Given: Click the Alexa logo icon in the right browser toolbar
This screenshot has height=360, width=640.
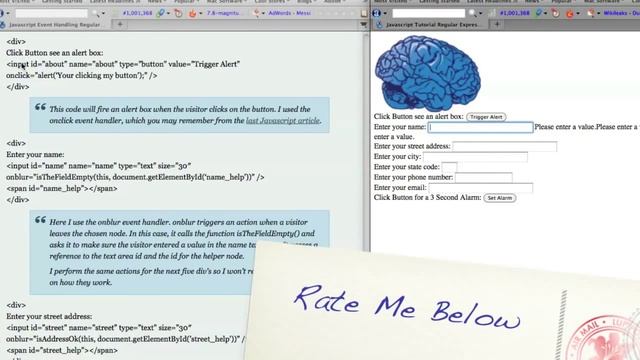Looking at the screenshot, I should point(376,13).
